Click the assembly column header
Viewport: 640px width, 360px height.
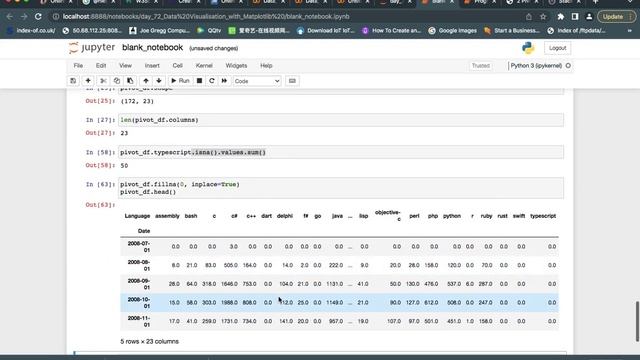coord(167,216)
